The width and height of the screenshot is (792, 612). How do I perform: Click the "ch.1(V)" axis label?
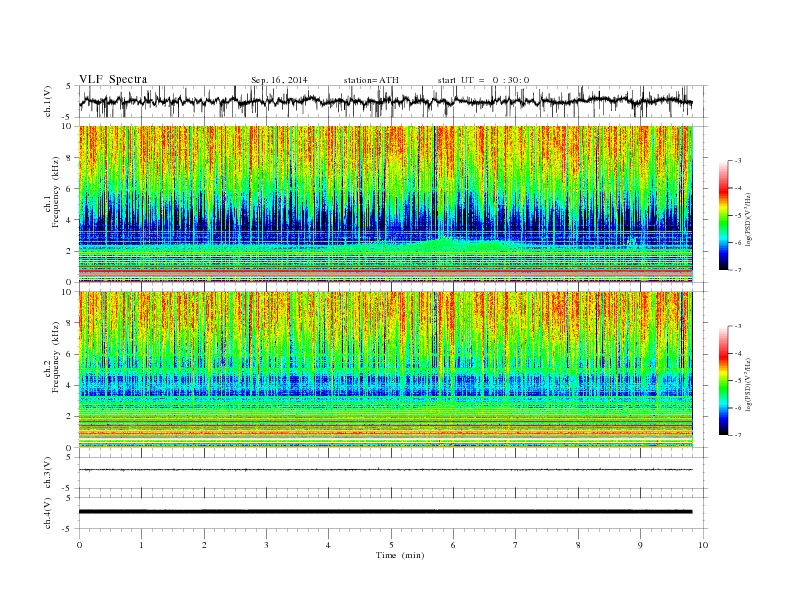(48, 101)
